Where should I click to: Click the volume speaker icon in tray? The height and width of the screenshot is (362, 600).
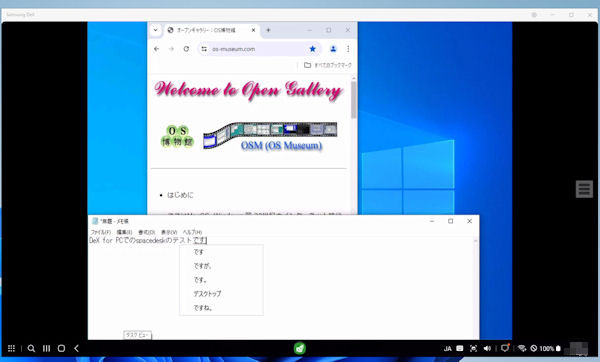[487, 348]
